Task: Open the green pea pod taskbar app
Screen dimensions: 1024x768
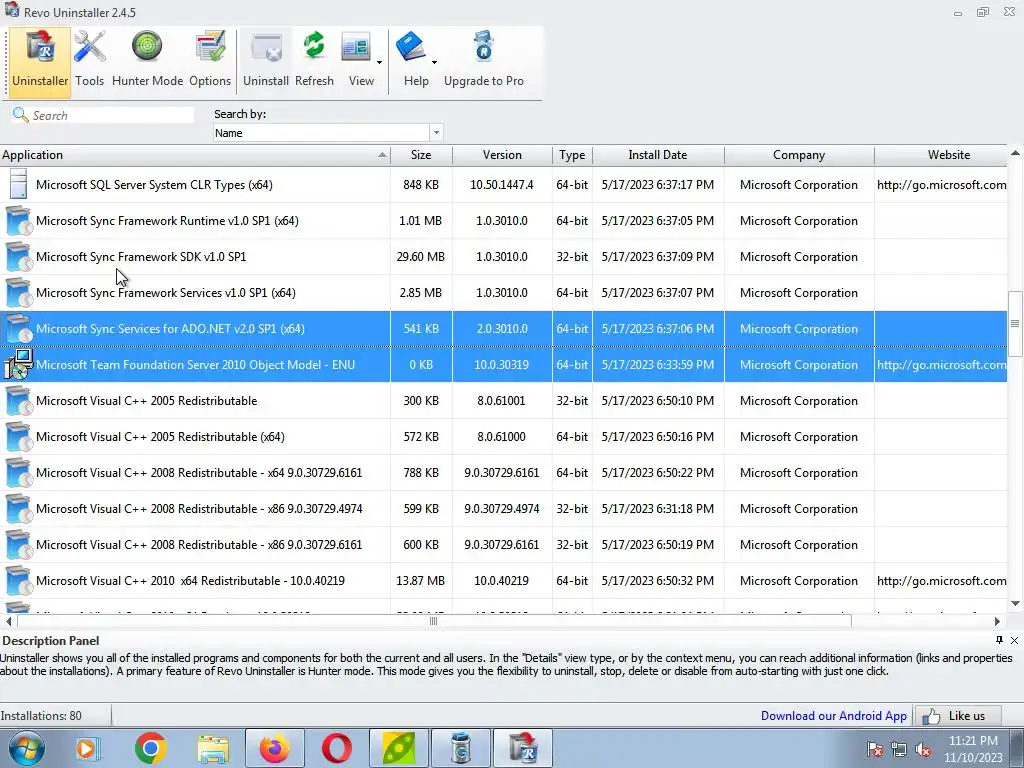Action: [x=398, y=748]
